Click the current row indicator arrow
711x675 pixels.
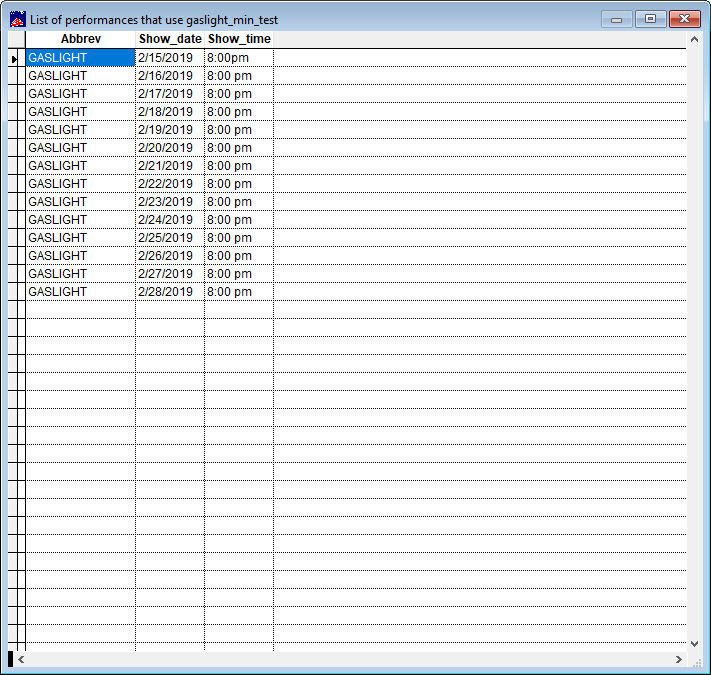point(15,59)
